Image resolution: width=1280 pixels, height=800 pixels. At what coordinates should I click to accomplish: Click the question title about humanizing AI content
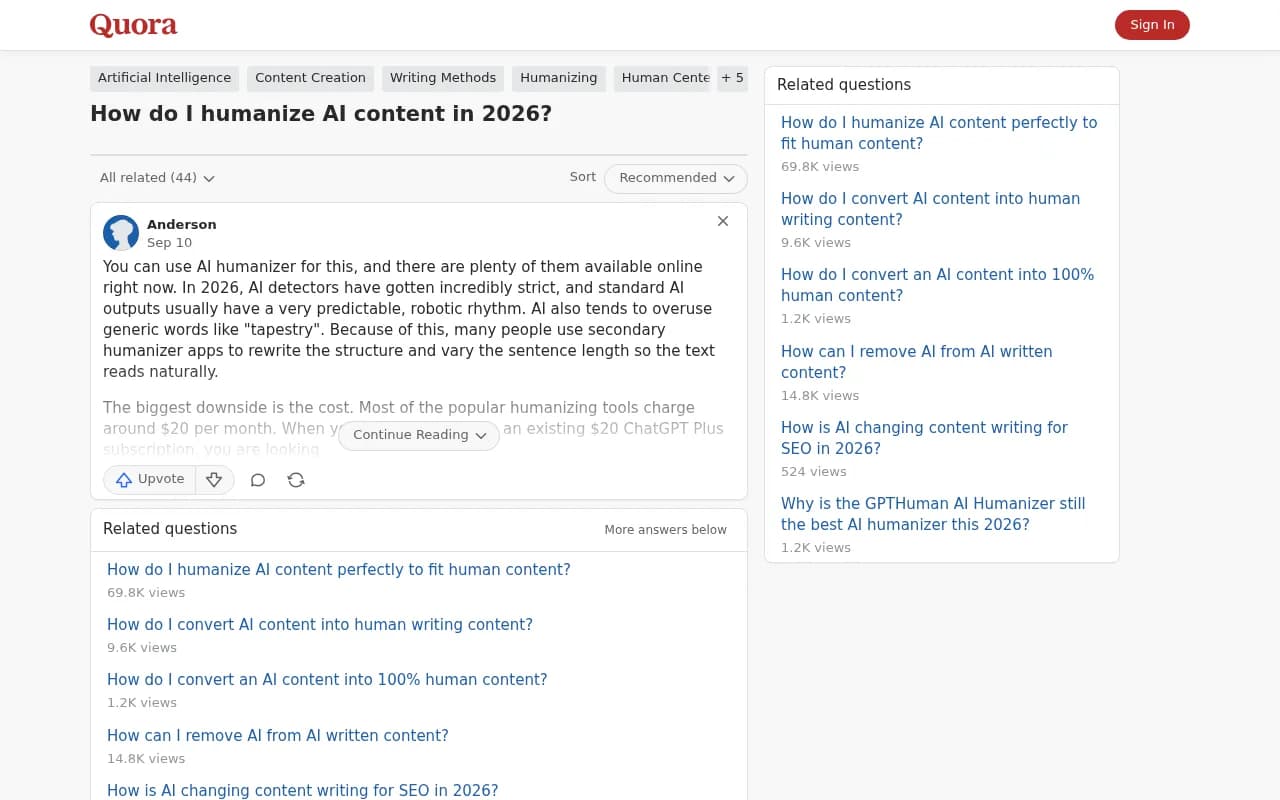coord(321,114)
